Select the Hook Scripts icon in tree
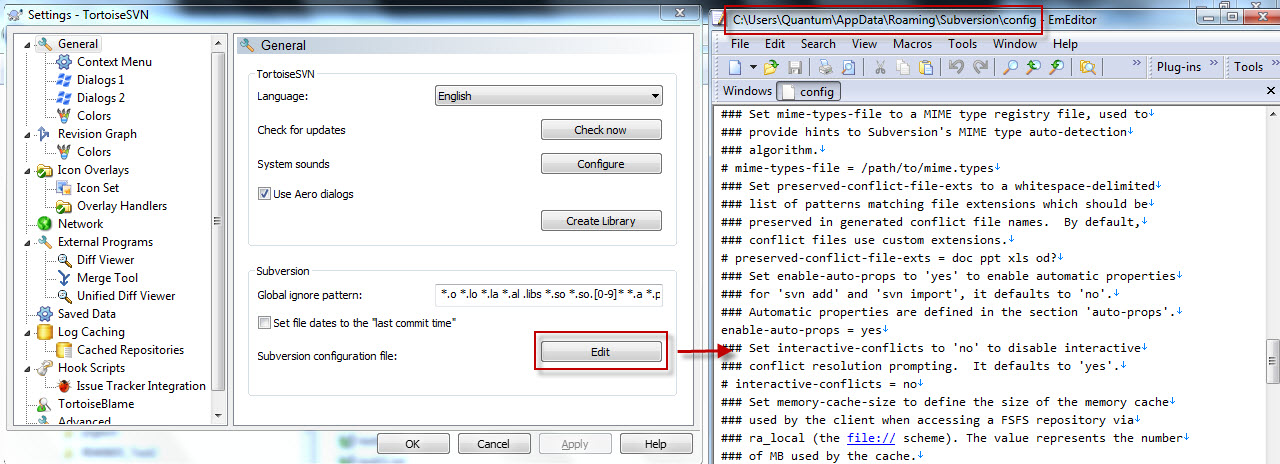The height and width of the screenshot is (464, 1280). 44,368
